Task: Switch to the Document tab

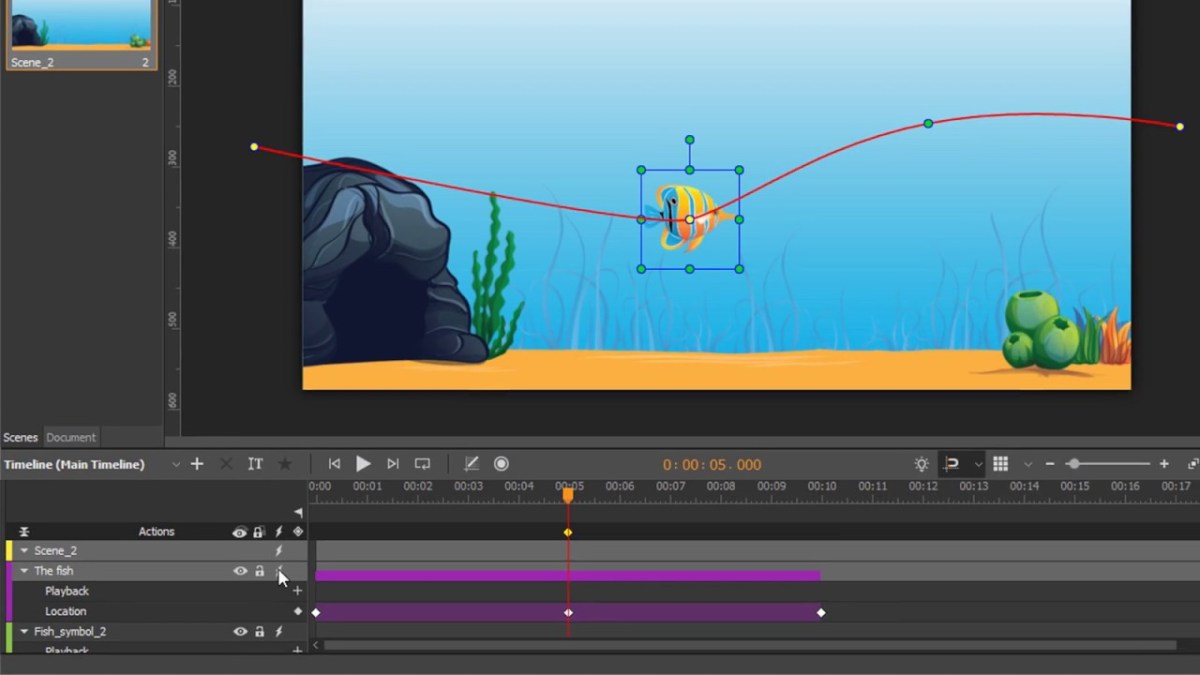Action: 71,437
